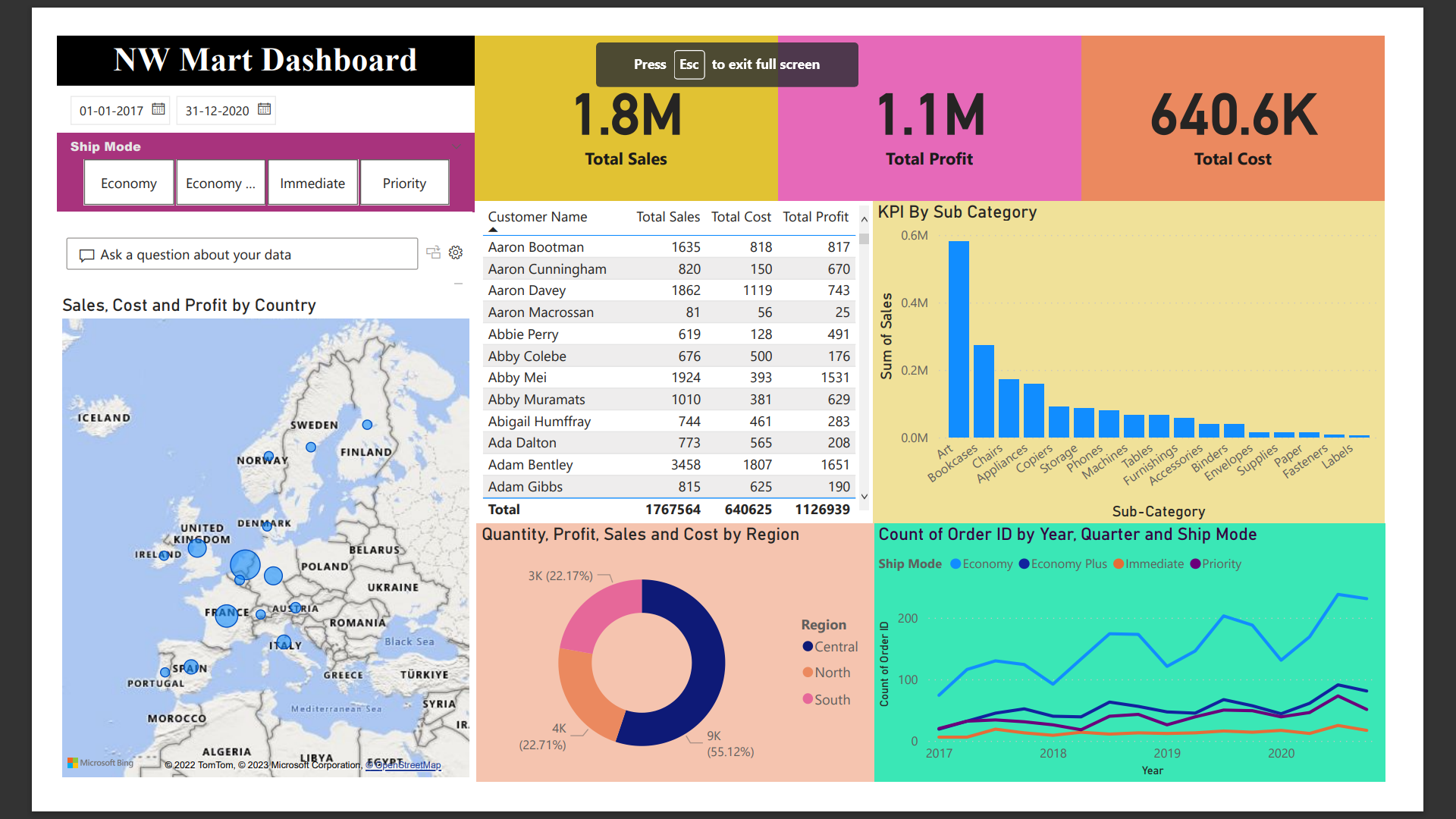Open the calendar icon for the 31-12-2020 date

click(264, 110)
